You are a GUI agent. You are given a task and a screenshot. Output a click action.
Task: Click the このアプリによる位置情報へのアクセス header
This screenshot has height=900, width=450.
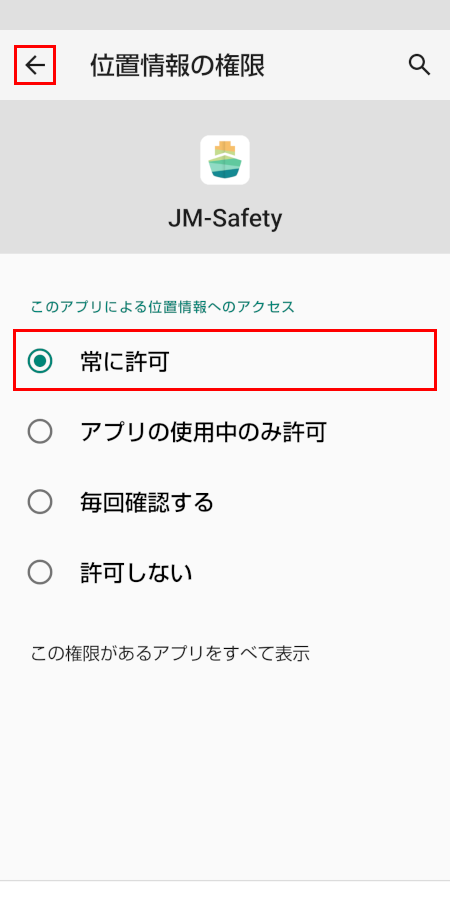coord(162,307)
